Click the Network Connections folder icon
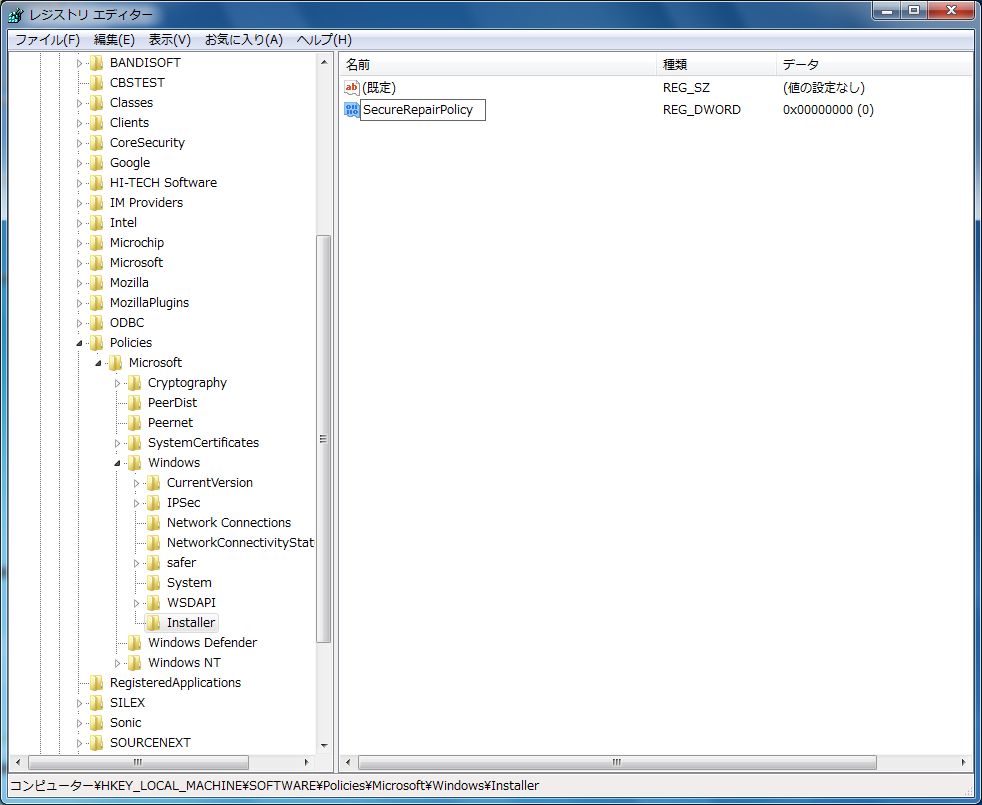The height and width of the screenshot is (805, 982). point(153,522)
